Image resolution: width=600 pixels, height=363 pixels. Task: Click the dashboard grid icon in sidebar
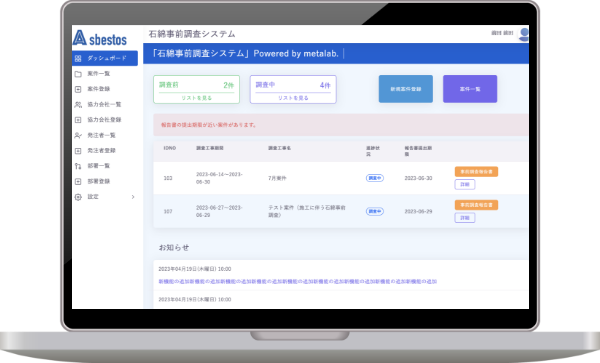78,59
